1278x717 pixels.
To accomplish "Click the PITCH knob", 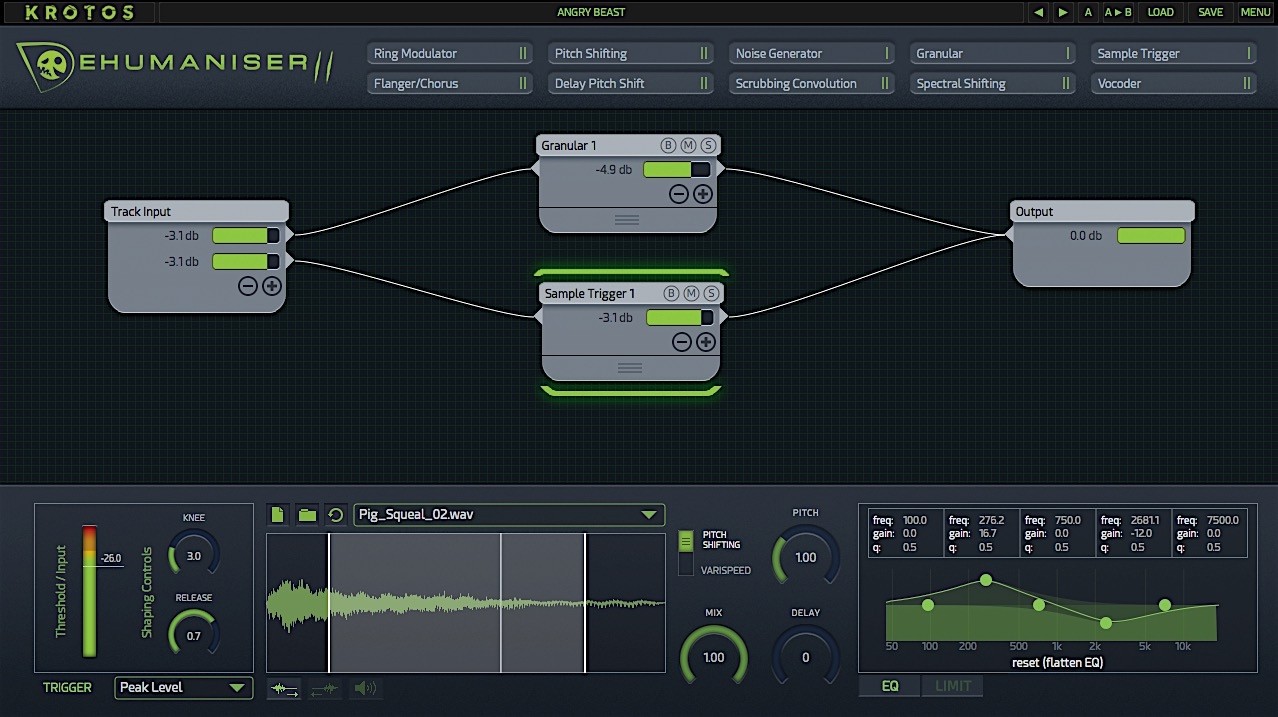I will click(x=805, y=557).
